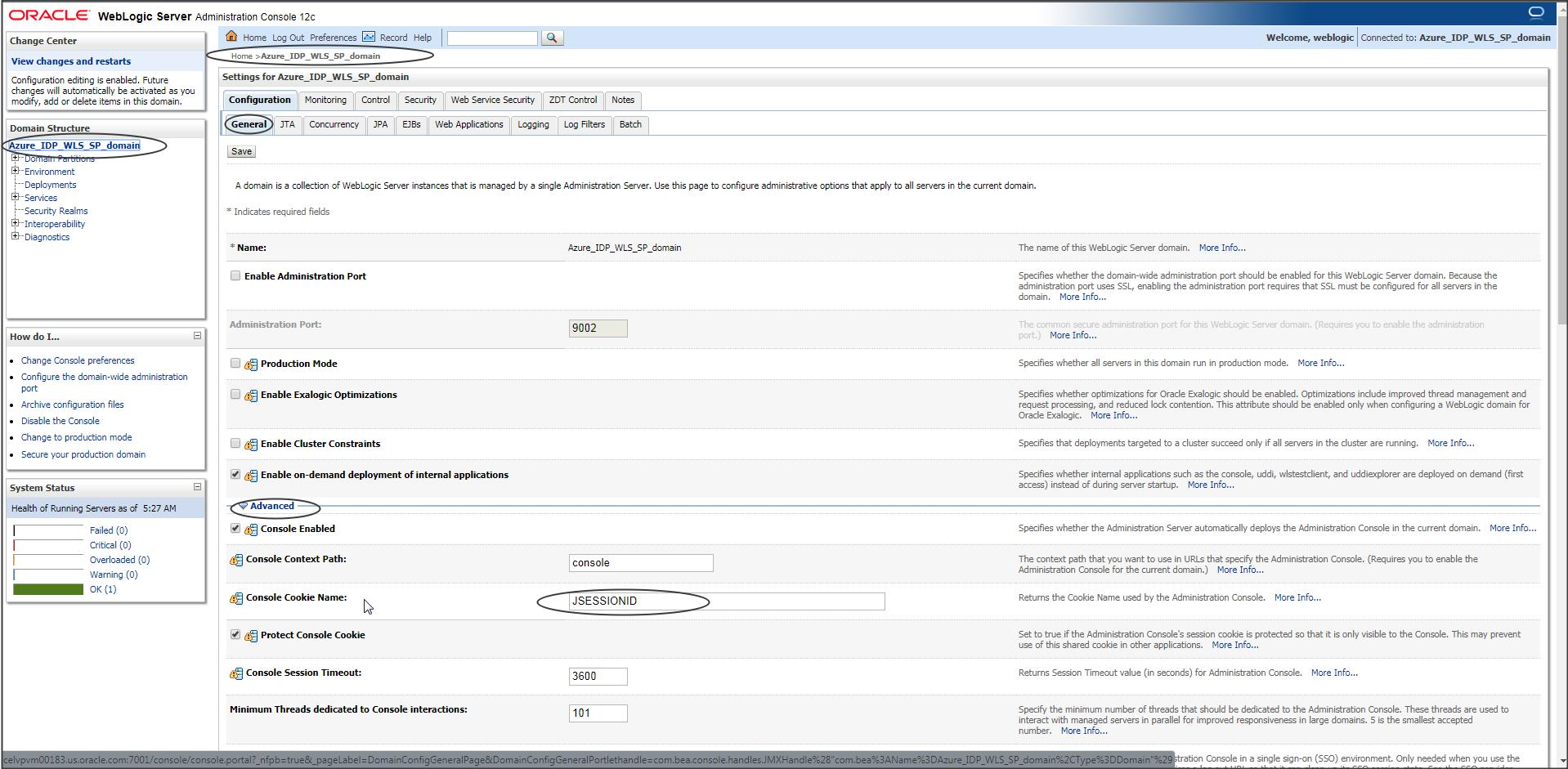The height and width of the screenshot is (769, 1568).
Task: Select the Batch subtab
Action: [630, 125]
